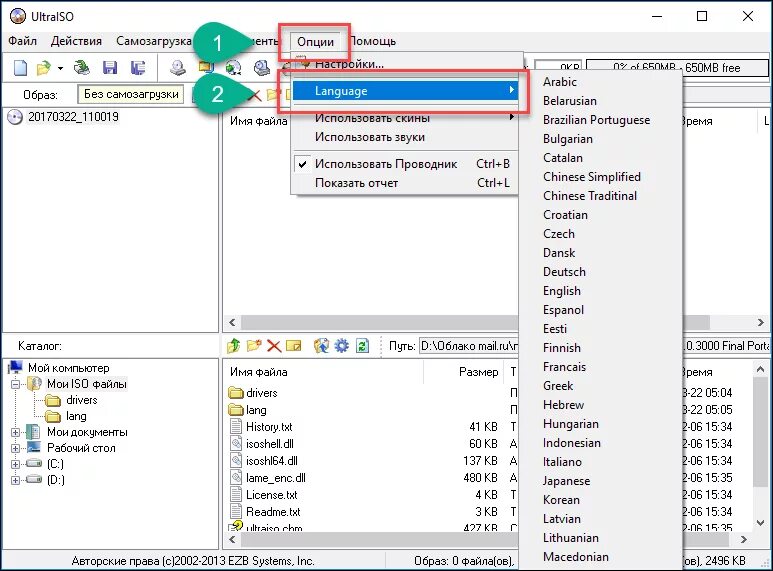Click the lower file list scroll-down arrow
The image size is (773, 571).
pos(760,523)
